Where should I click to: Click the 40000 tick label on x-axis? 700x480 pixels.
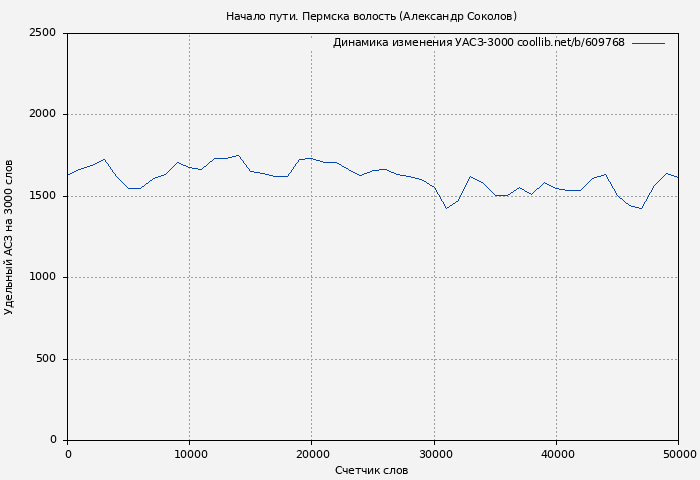(556, 454)
